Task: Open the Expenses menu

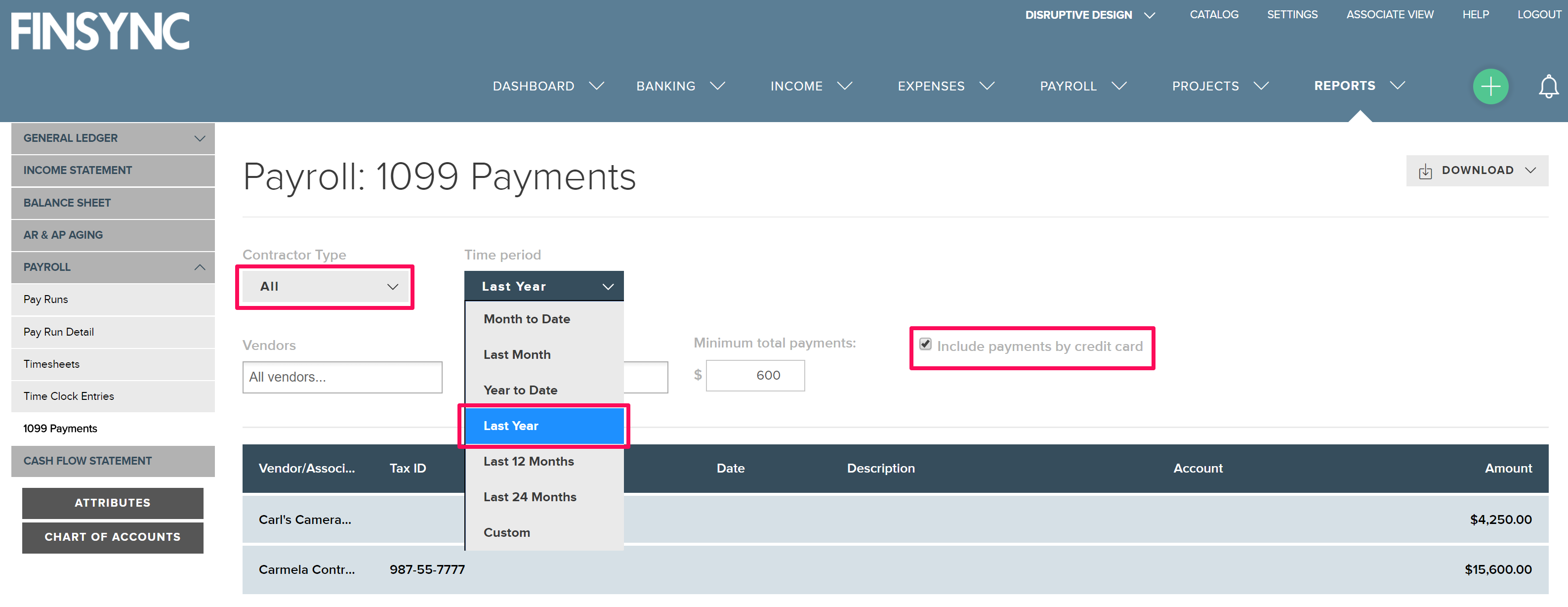Action: coord(931,86)
